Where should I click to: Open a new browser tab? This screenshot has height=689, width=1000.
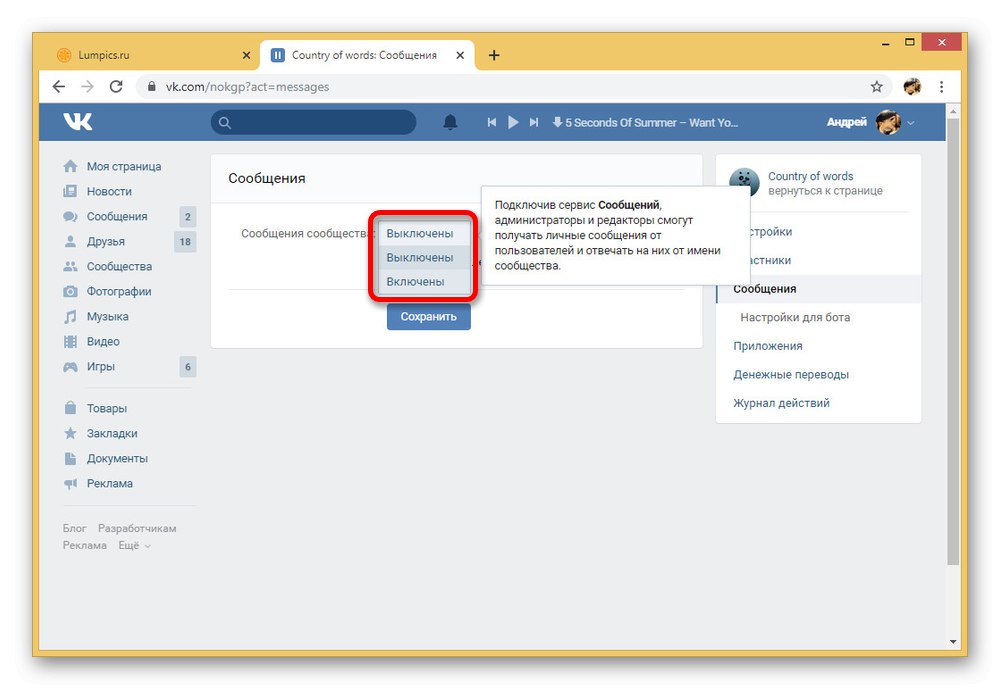pos(494,56)
